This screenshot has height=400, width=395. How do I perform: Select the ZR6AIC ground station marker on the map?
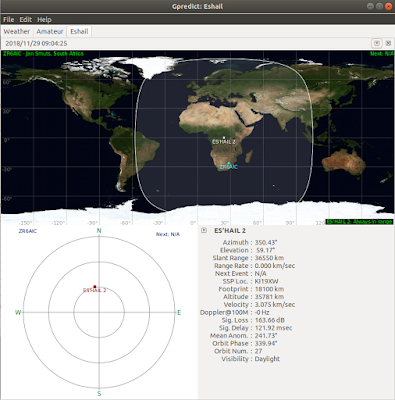coord(229,163)
